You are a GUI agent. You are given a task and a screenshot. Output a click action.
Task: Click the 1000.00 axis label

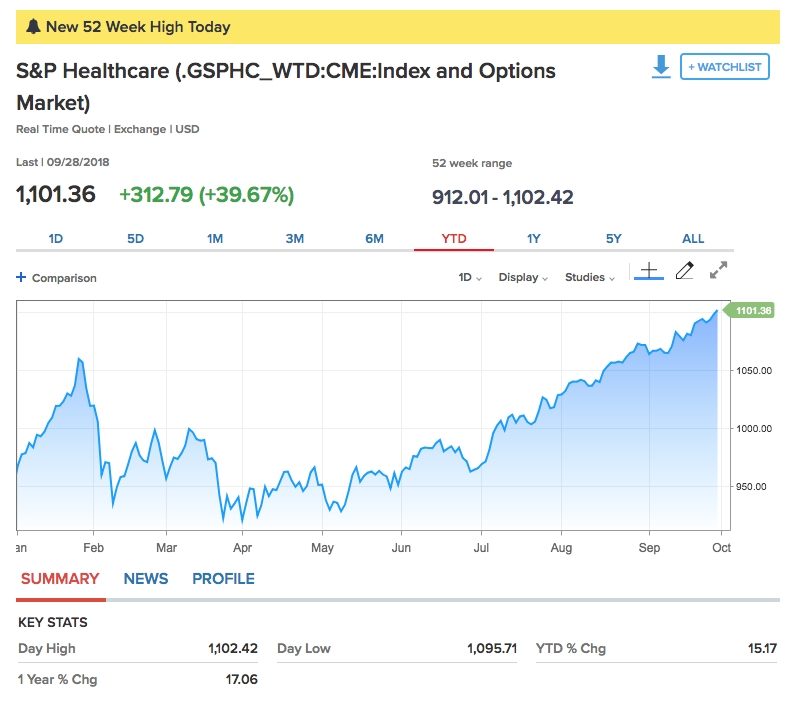[753, 428]
